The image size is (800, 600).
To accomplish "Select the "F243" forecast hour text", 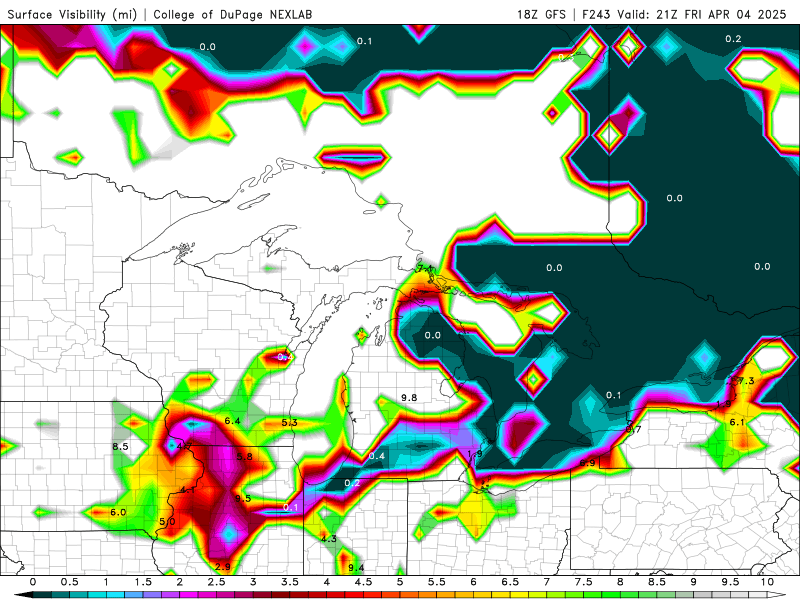I will pos(596,14).
